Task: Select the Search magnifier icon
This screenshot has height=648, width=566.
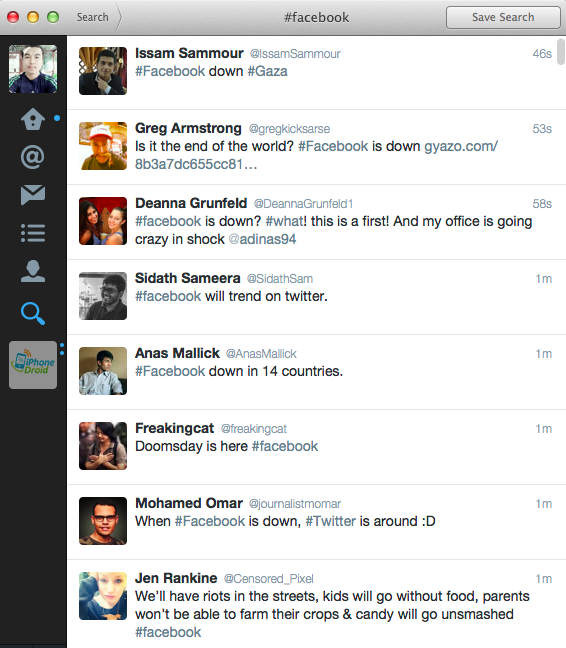Action: click(x=33, y=313)
